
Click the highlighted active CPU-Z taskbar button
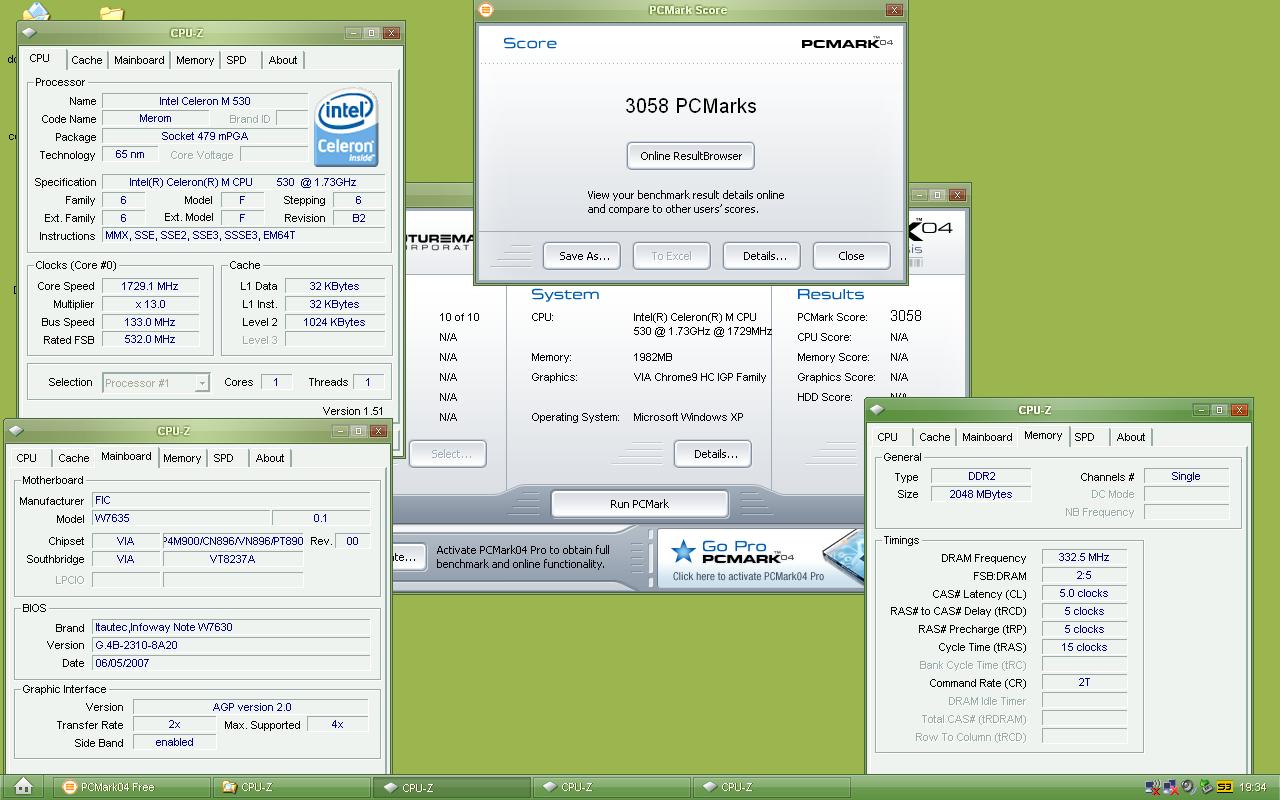(x=451, y=787)
